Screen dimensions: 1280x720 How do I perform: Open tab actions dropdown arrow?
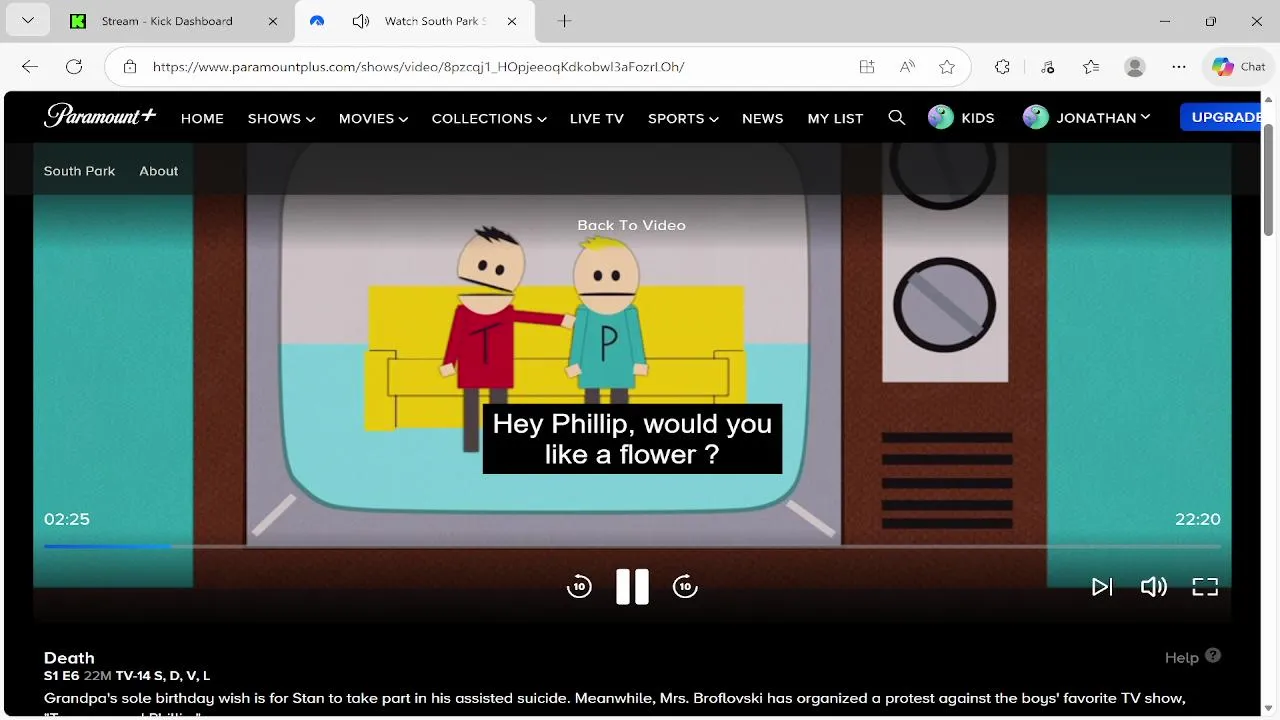coord(28,21)
